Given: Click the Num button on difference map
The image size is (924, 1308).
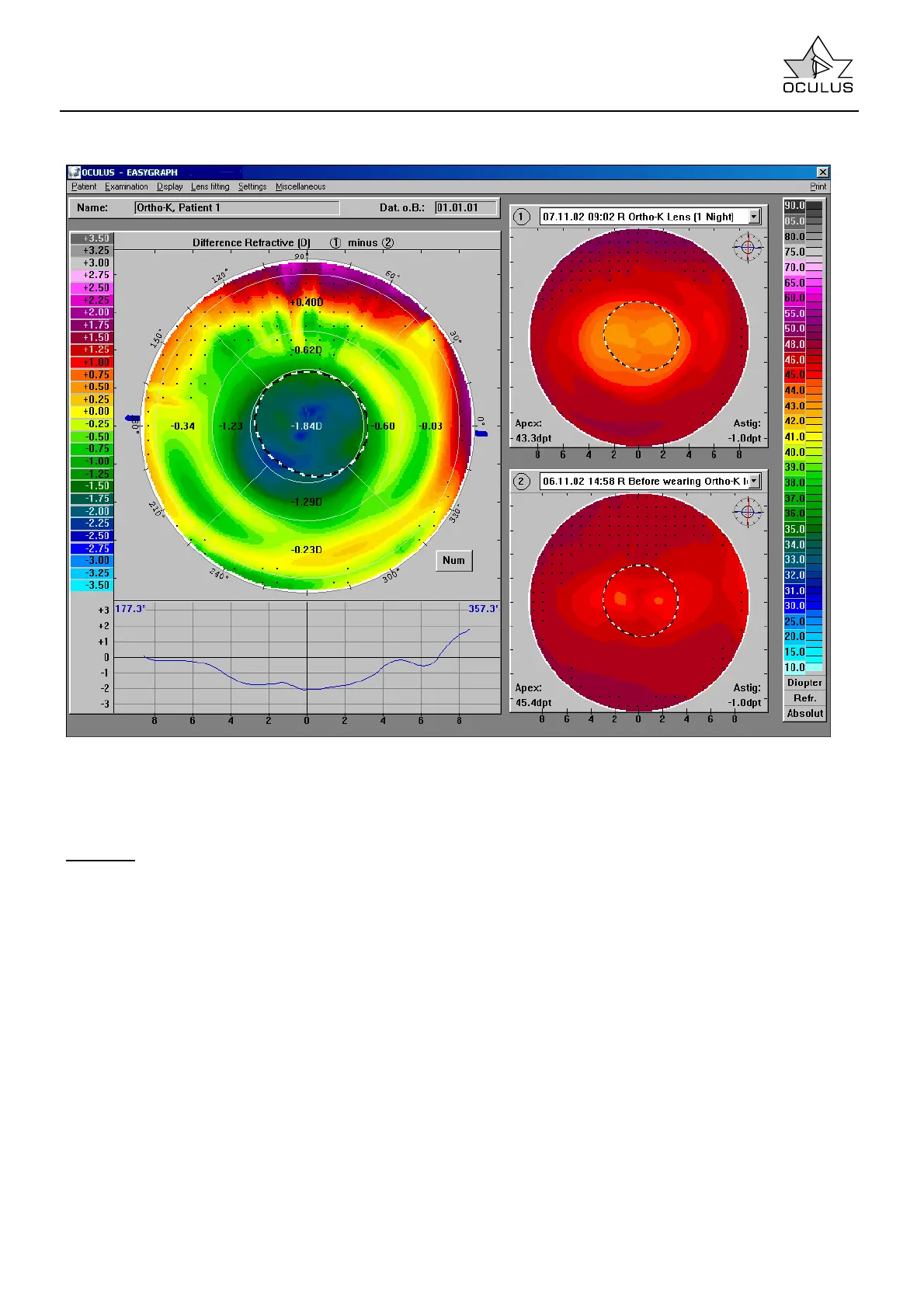Looking at the screenshot, I should (x=454, y=560).
